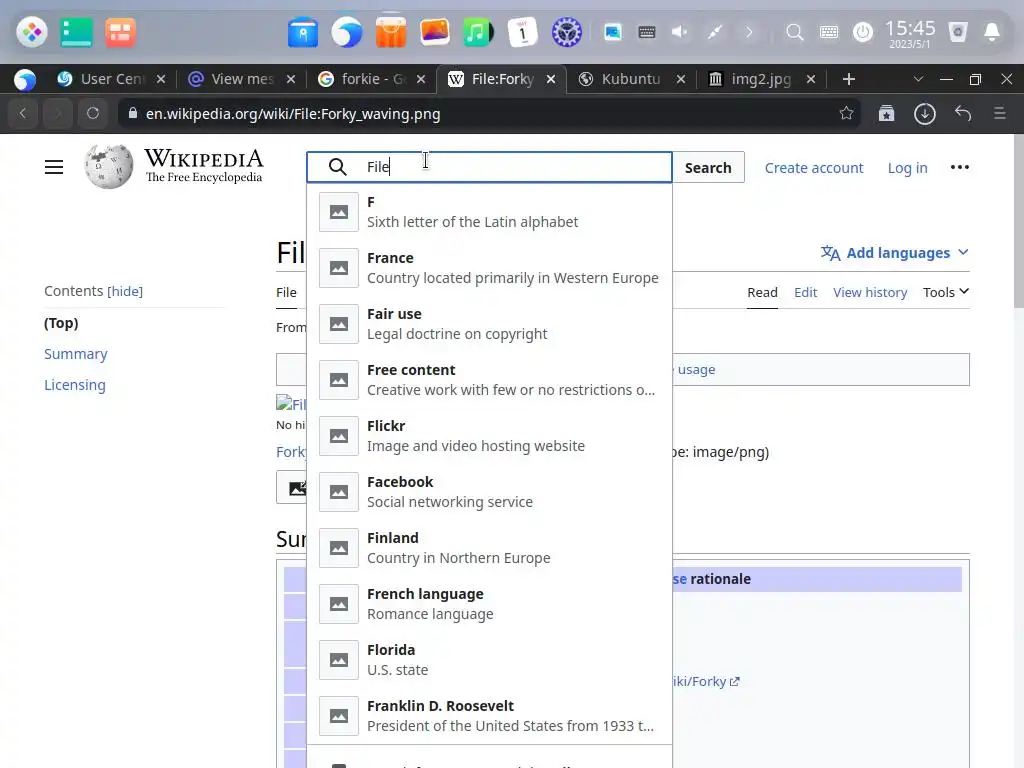Viewport: 1024px width, 768px height.
Task: Open Wikipedia main sidebar menu
Action: pyautogui.click(x=54, y=167)
